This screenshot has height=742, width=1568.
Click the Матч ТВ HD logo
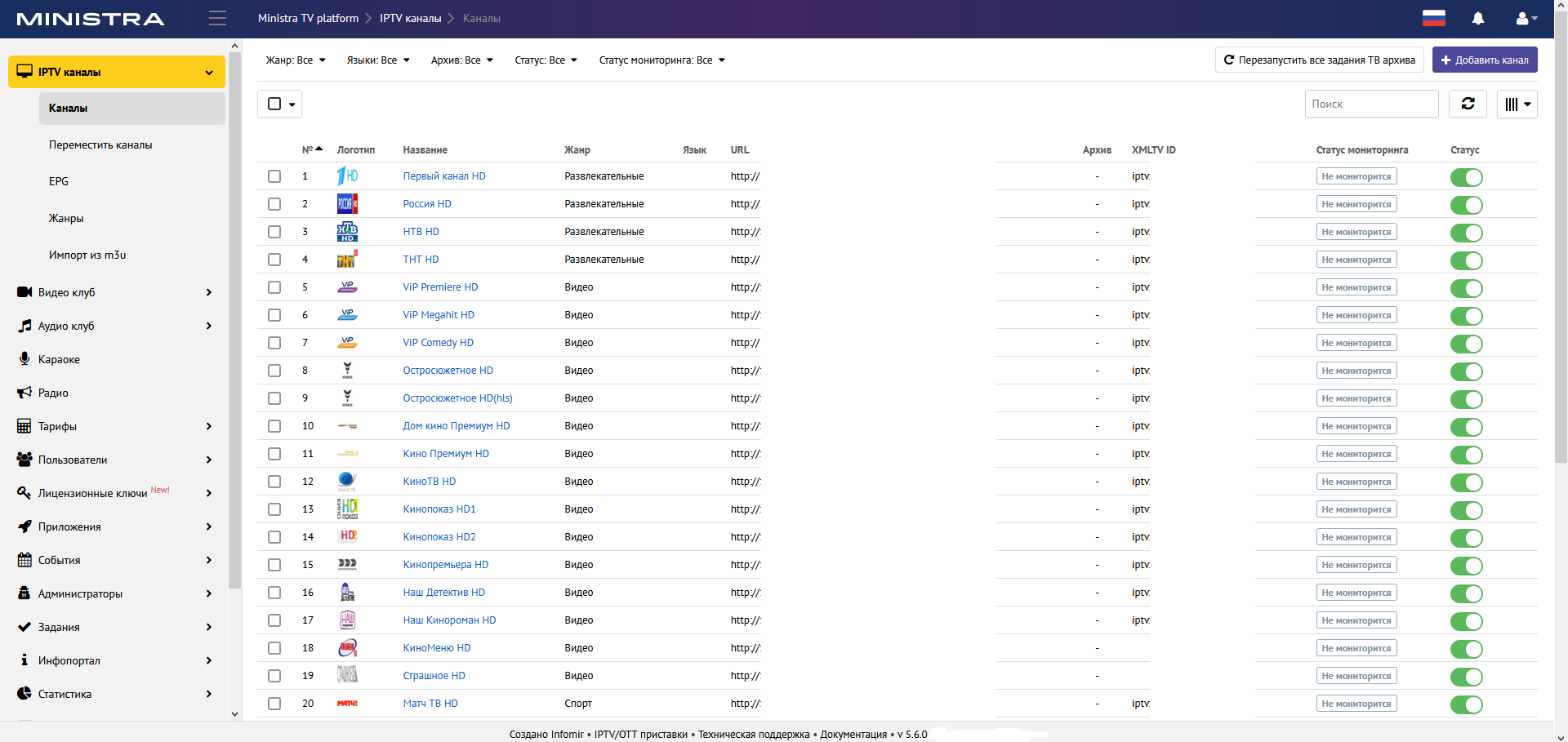click(347, 704)
